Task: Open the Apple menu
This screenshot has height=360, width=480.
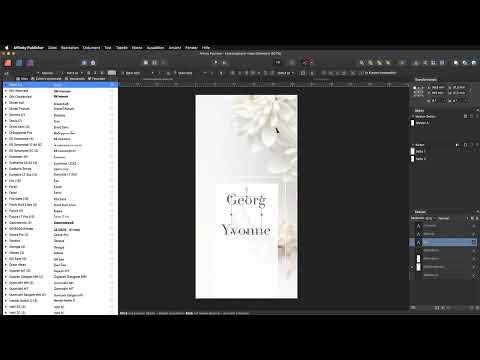Action: (6, 48)
